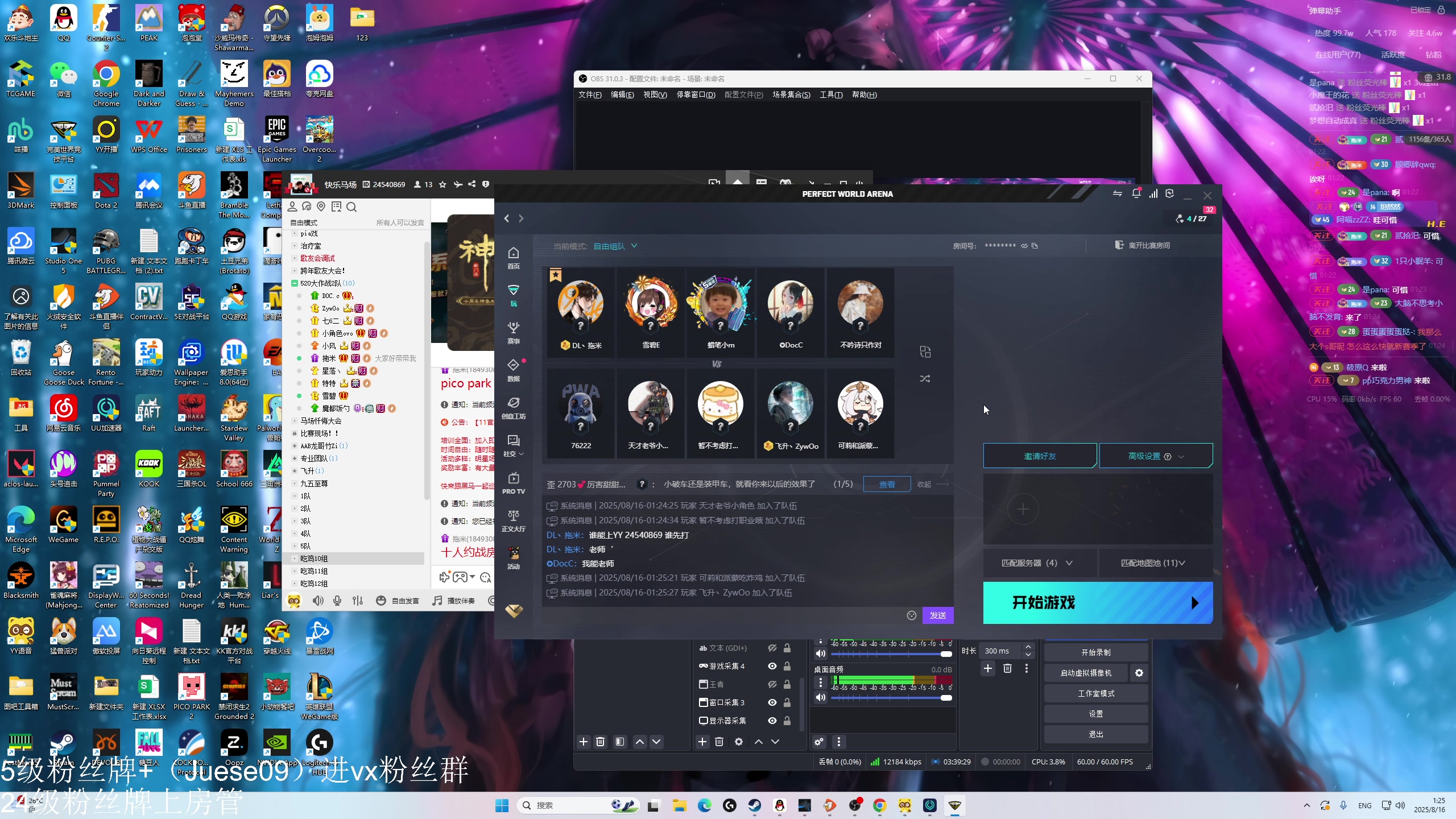Click the 开始游戏 start game button

click(x=1098, y=603)
